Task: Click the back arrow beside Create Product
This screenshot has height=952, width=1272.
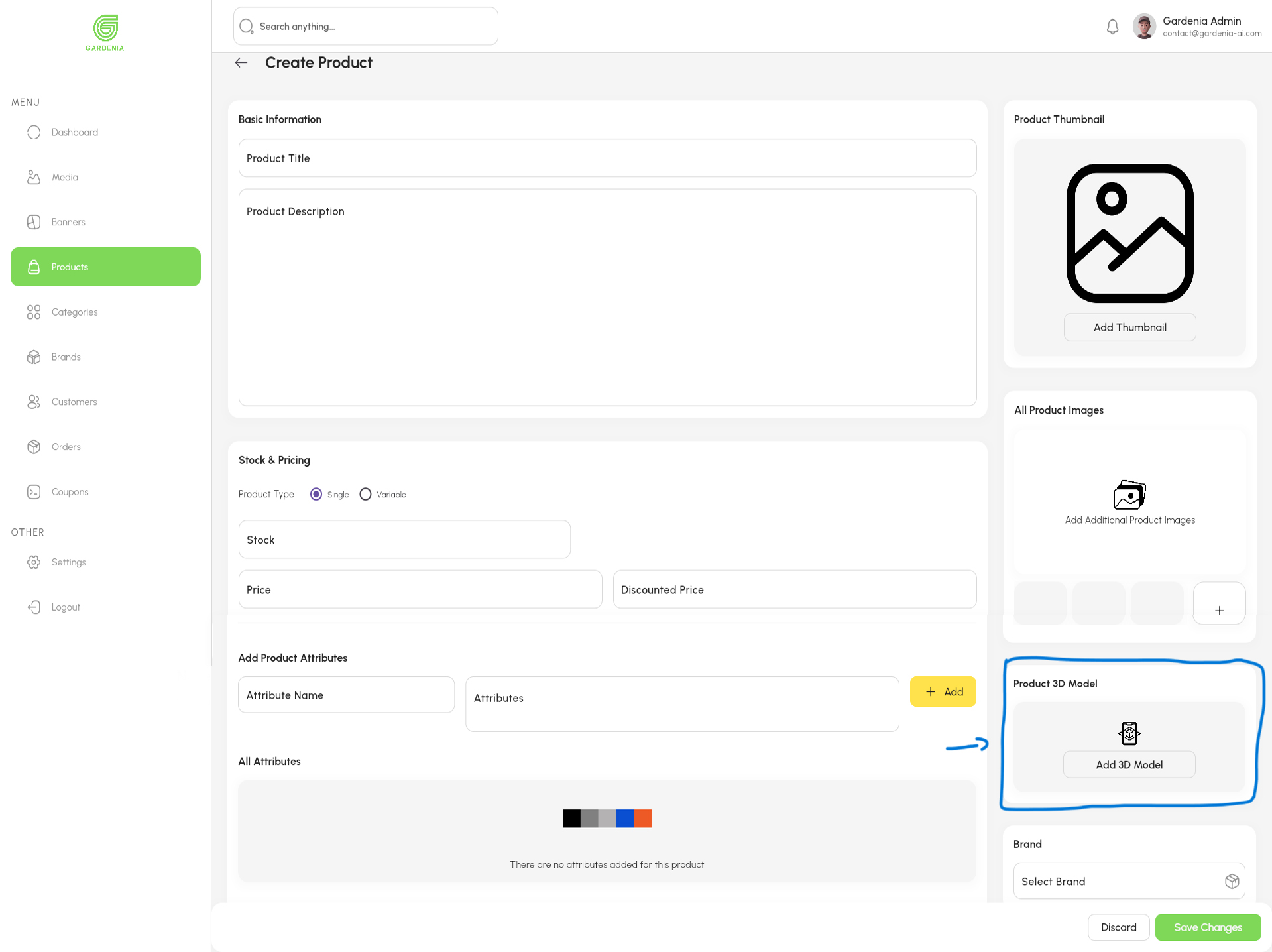Action: coord(241,62)
